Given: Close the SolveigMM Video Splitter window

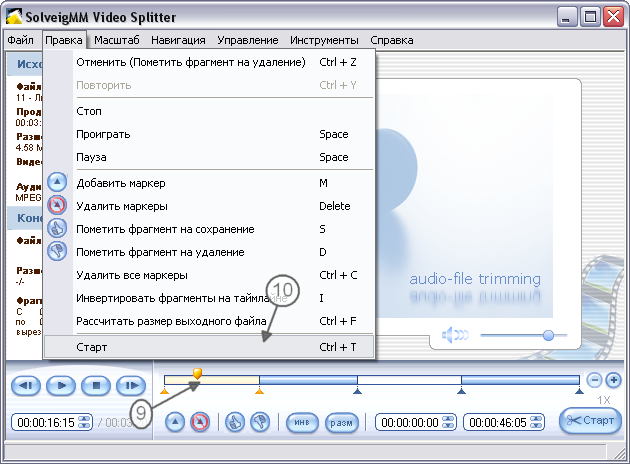Looking at the screenshot, I should (x=614, y=17).
